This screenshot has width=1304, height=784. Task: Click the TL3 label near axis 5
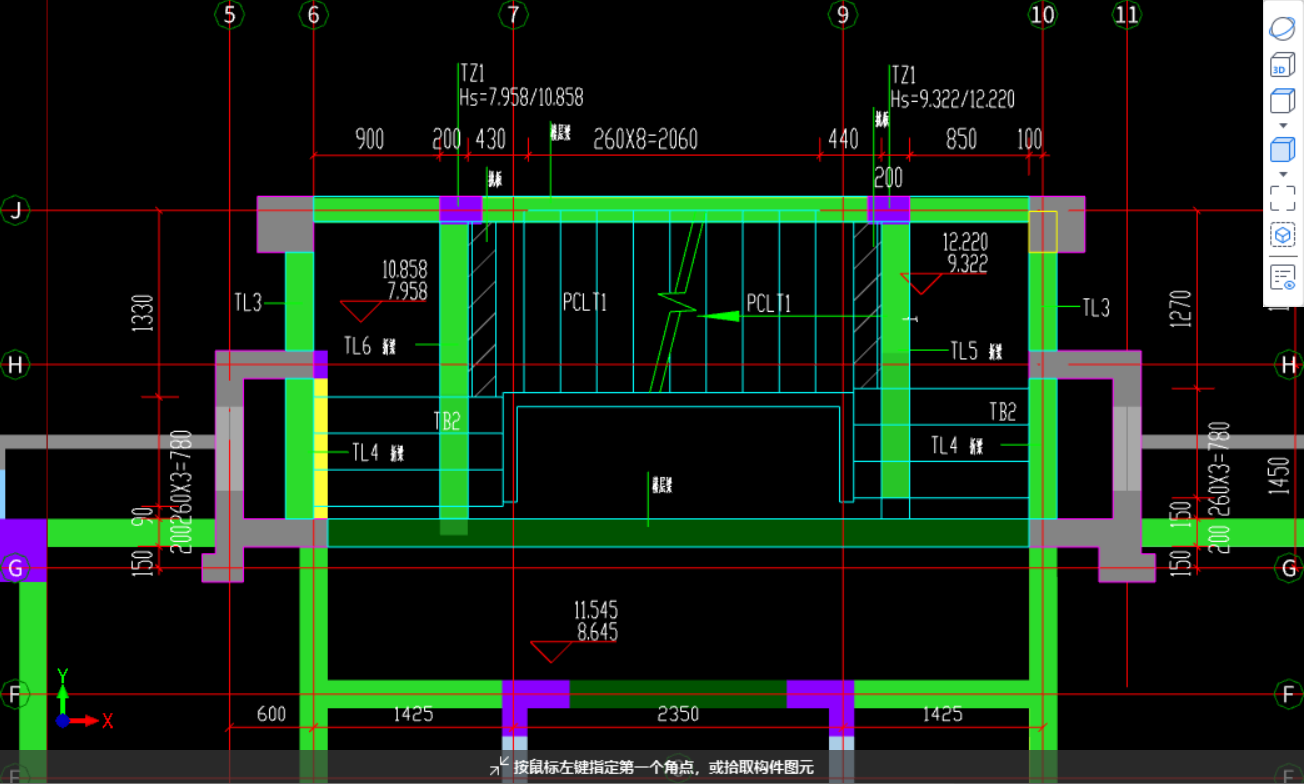click(x=248, y=302)
